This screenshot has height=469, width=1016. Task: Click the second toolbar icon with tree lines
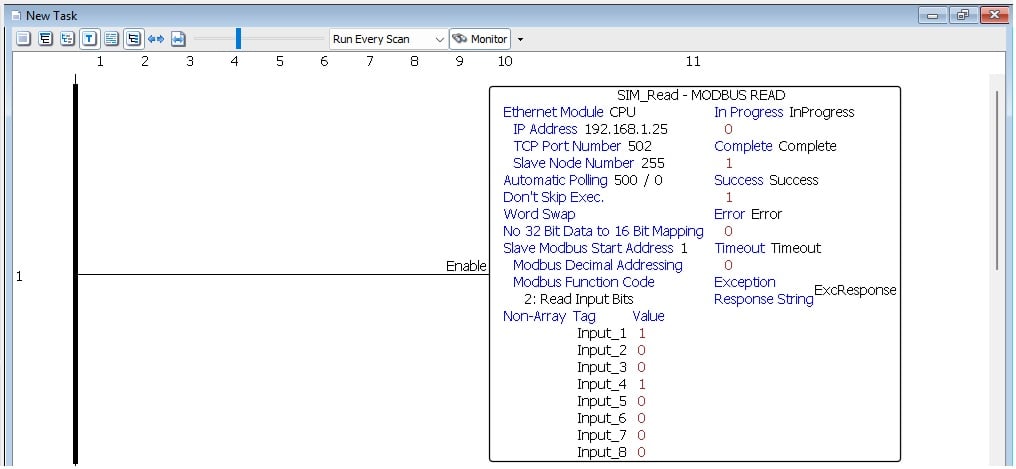tap(45, 39)
